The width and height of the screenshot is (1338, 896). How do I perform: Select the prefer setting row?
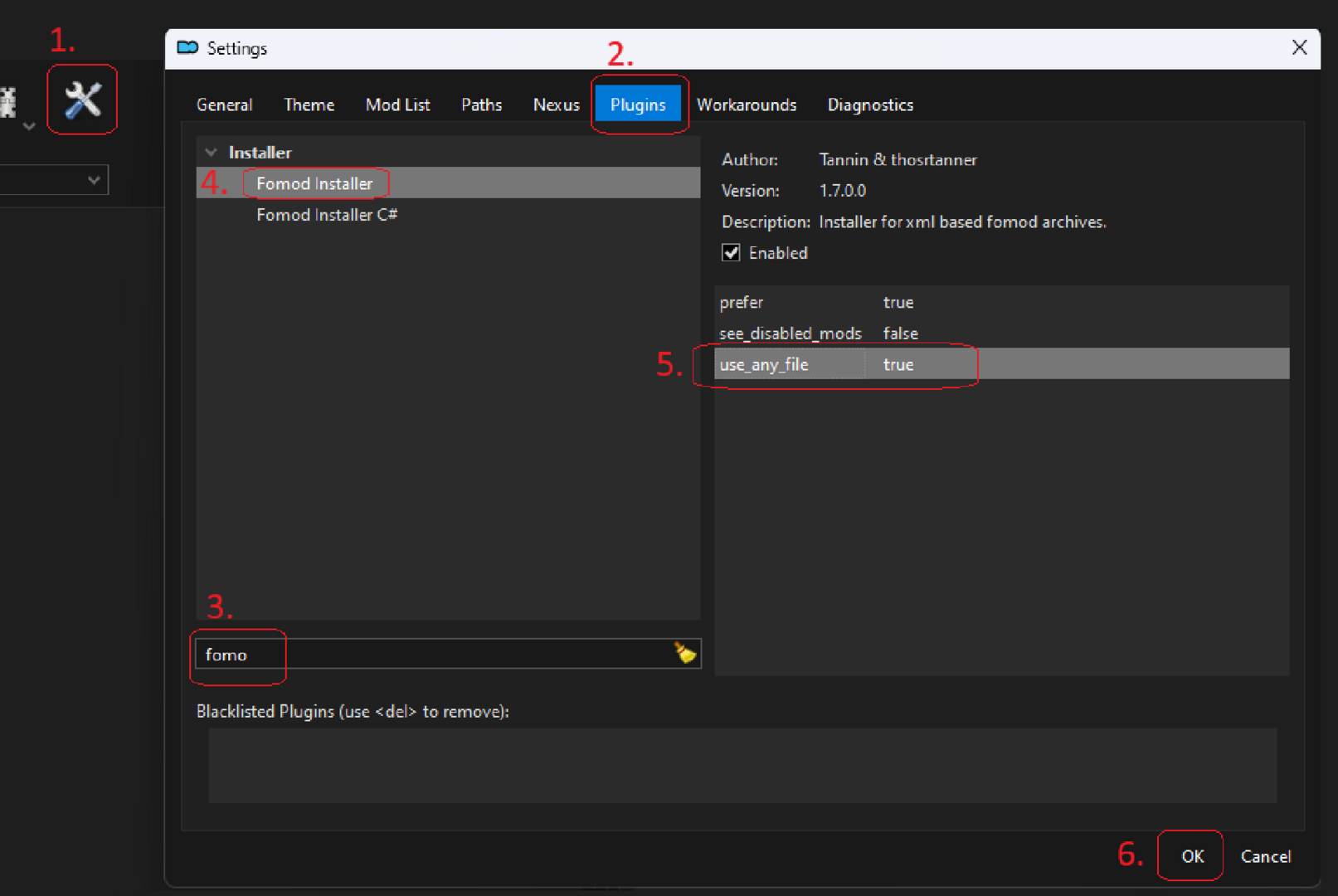click(1001, 302)
